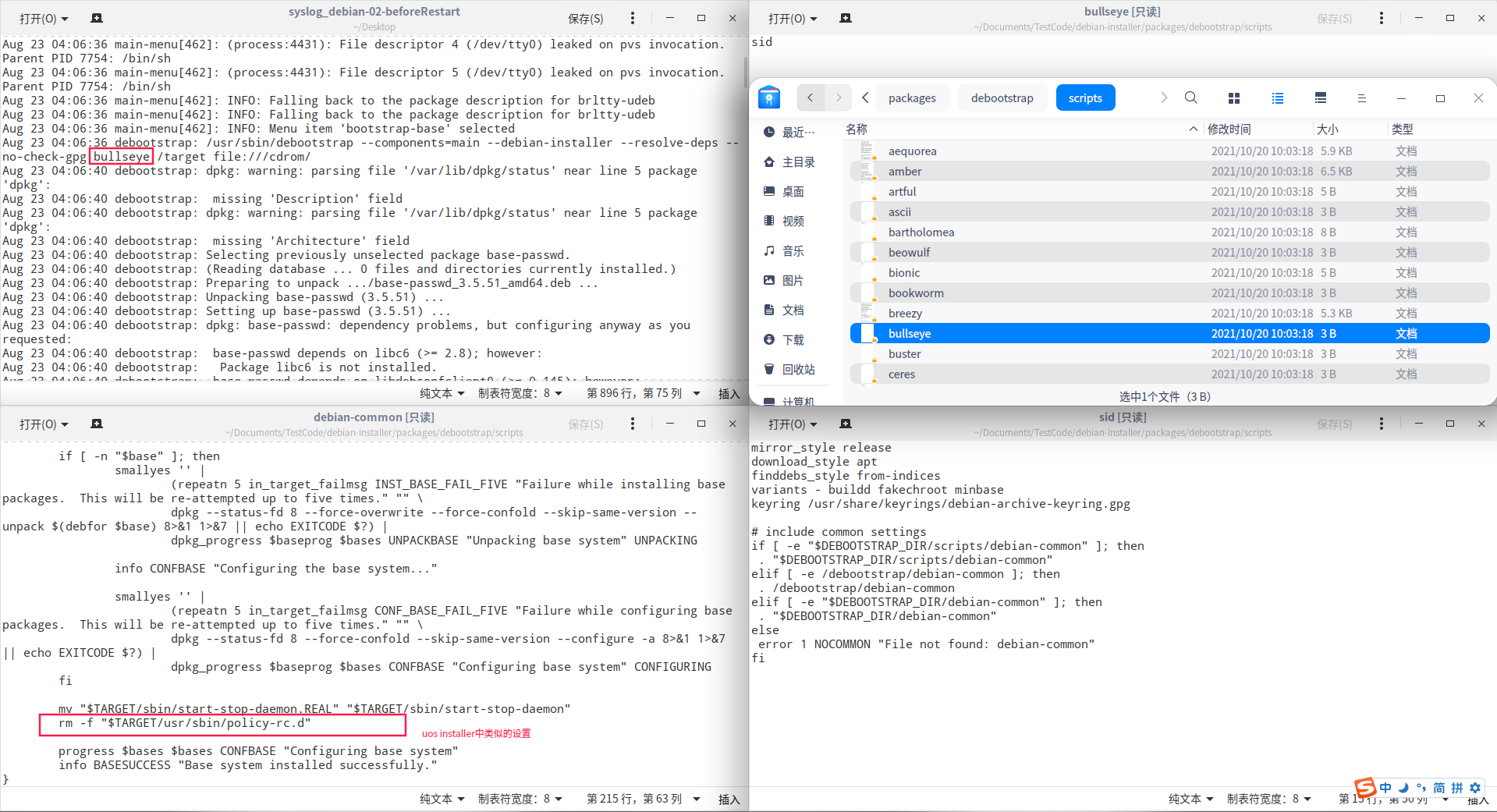Select the amber file

point(1170,171)
